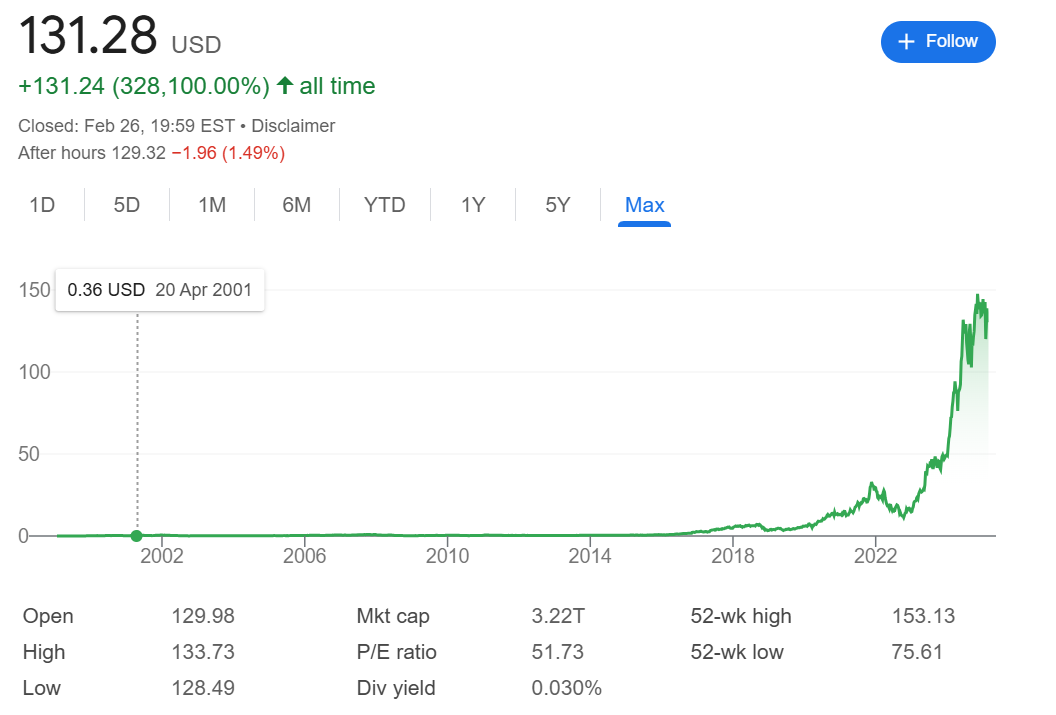Screen dimensions: 1056x715
Task: Click the 2022 label on the x-axis
Action: [x=875, y=556]
